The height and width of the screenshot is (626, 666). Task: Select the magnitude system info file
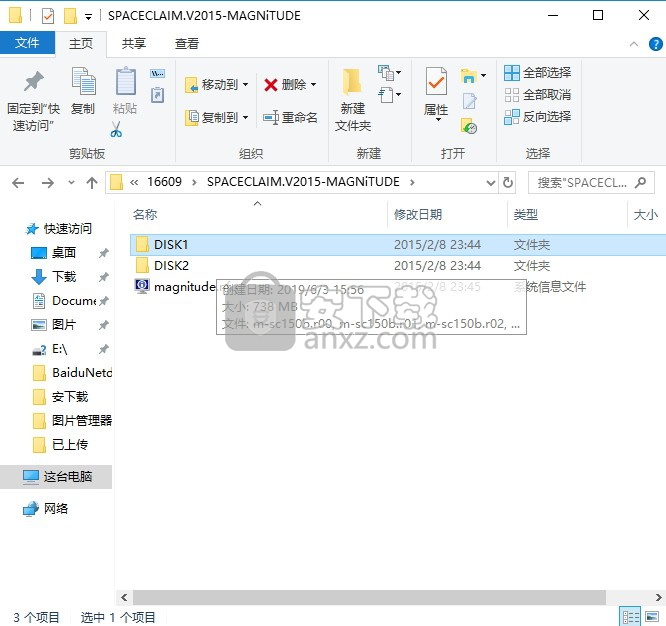click(x=175, y=287)
